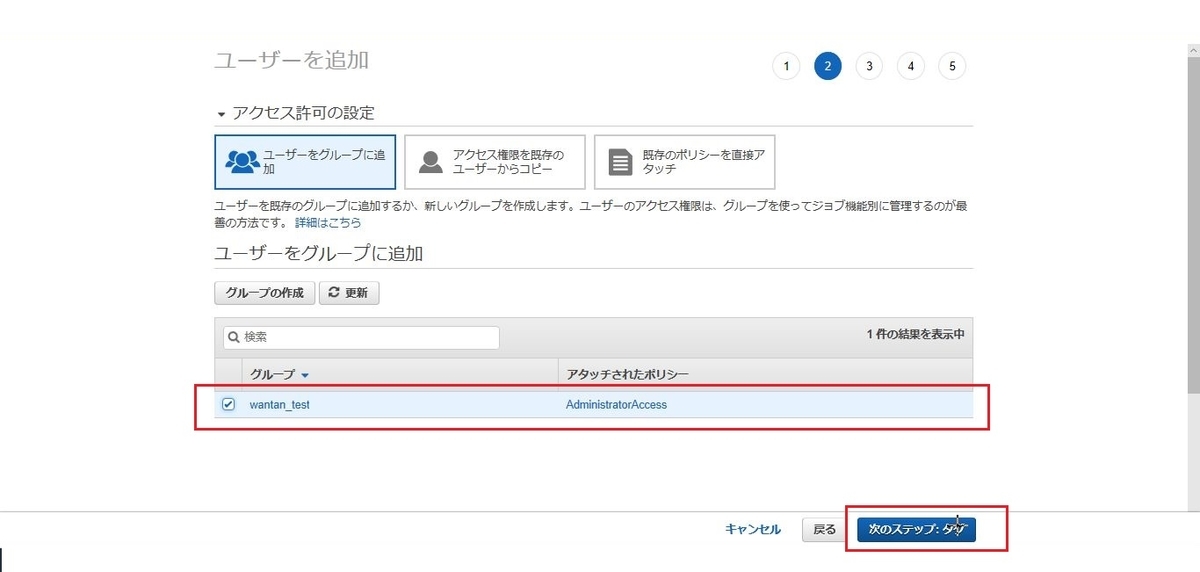Click the グループの作成 button
This screenshot has height=572, width=1200.
pyautogui.click(x=264, y=293)
